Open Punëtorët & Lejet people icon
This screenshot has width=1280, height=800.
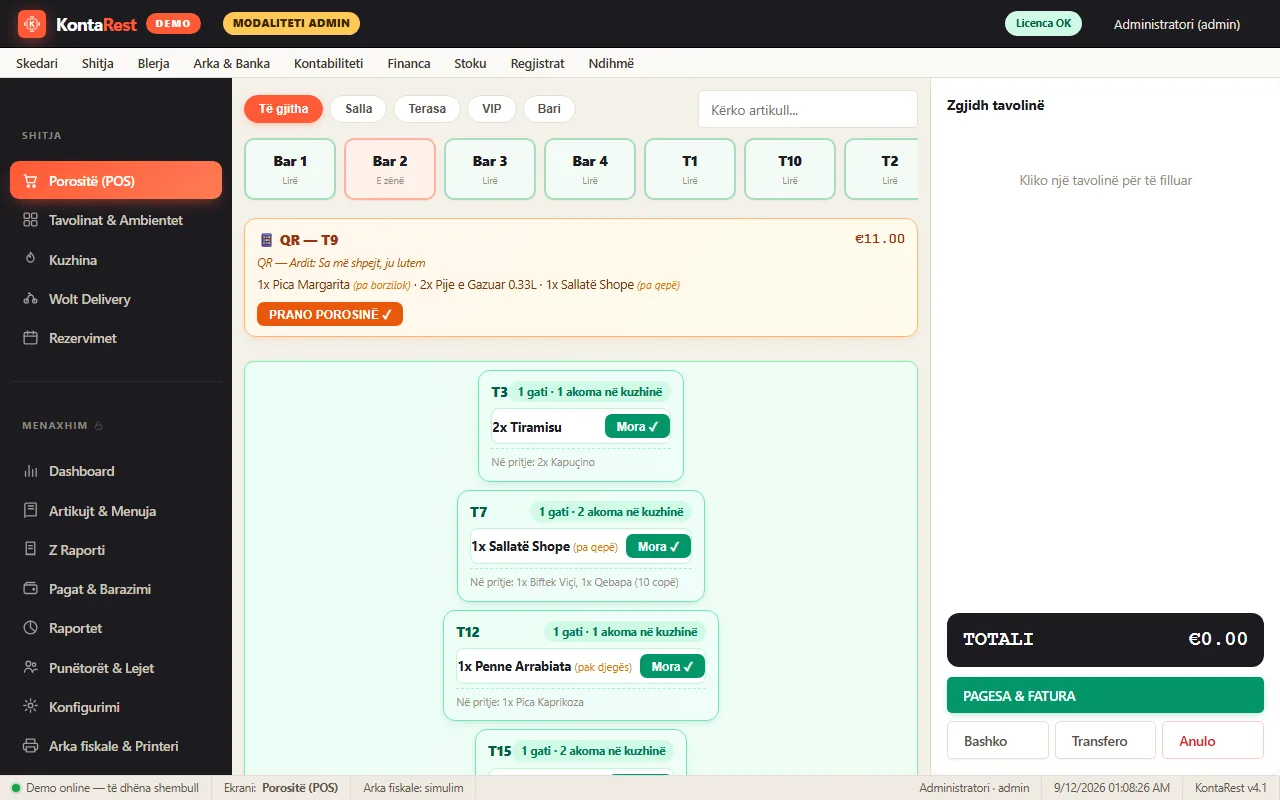click(x=30, y=668)
